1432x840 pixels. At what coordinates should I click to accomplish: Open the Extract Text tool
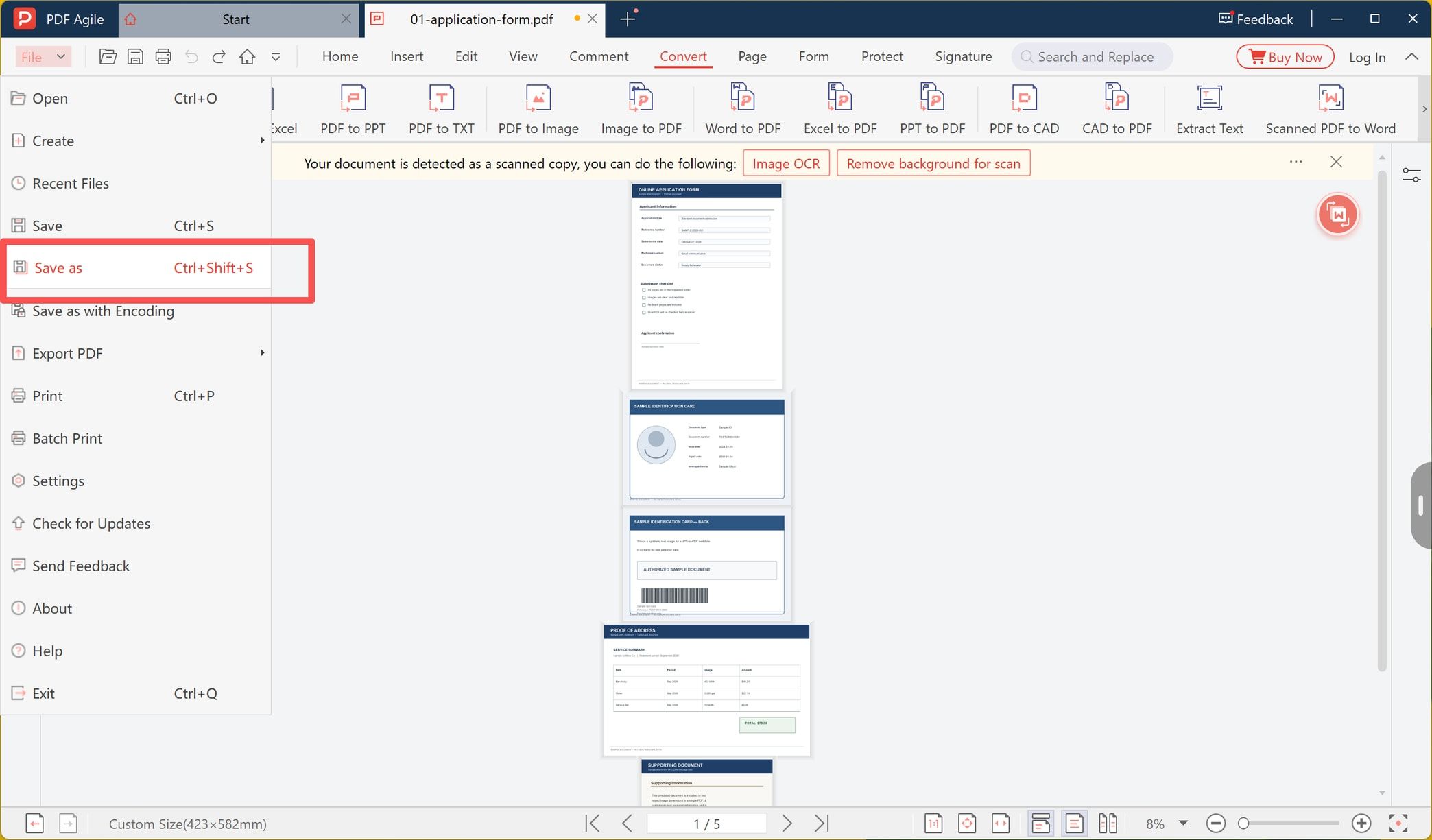point(1209,110)
